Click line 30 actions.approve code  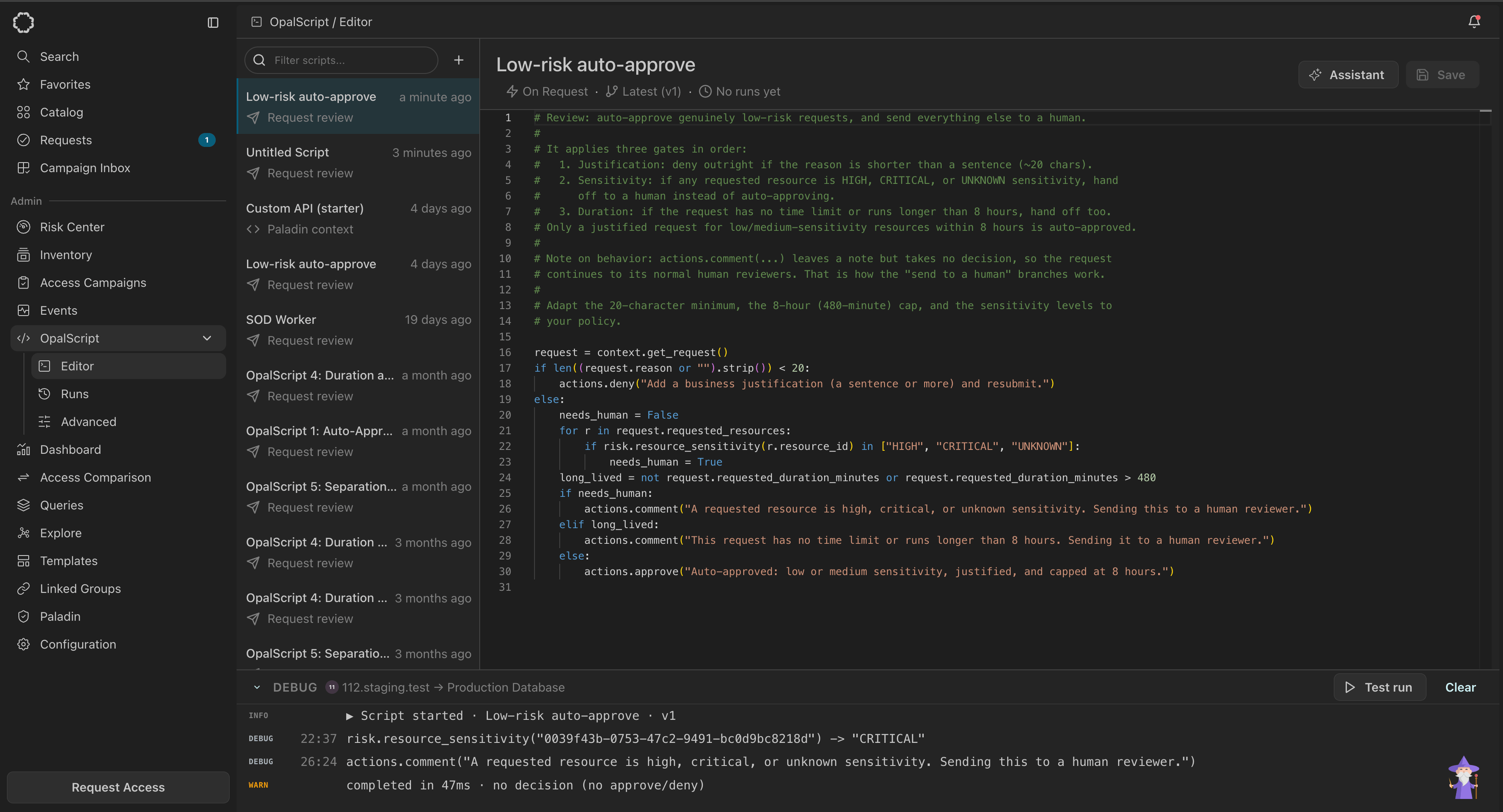(x=878, y=572)
